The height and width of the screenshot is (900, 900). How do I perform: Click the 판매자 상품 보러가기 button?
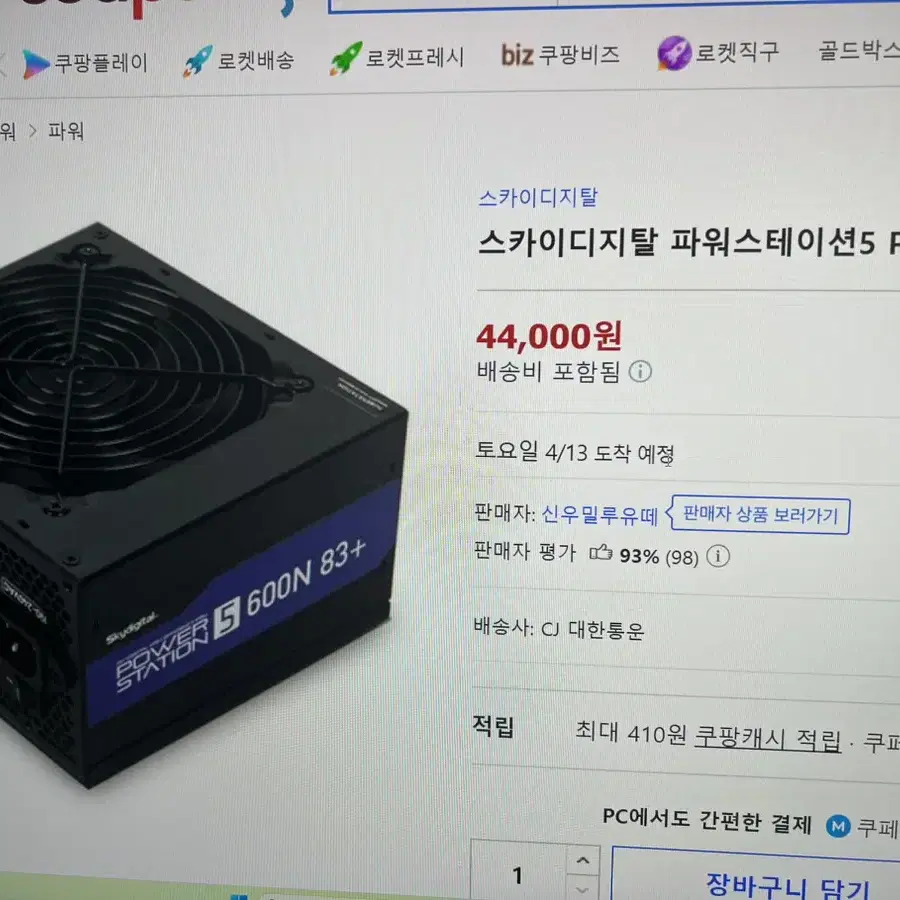pos(760,515)
